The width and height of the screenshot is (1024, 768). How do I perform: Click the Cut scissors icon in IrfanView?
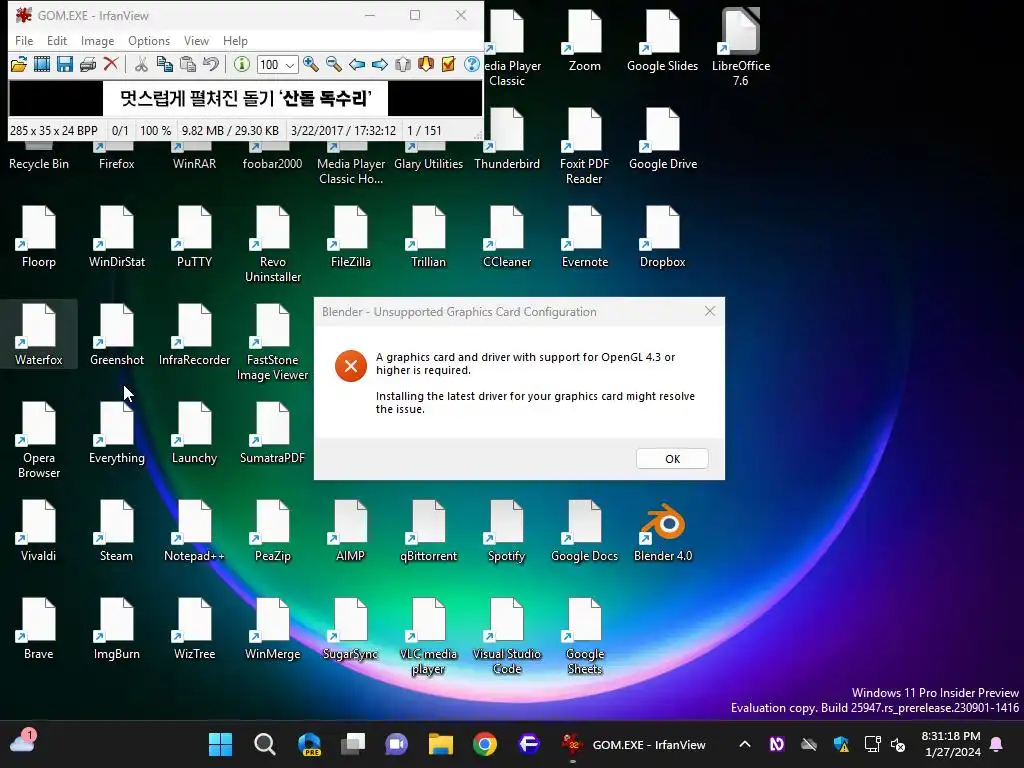[141, 64]
